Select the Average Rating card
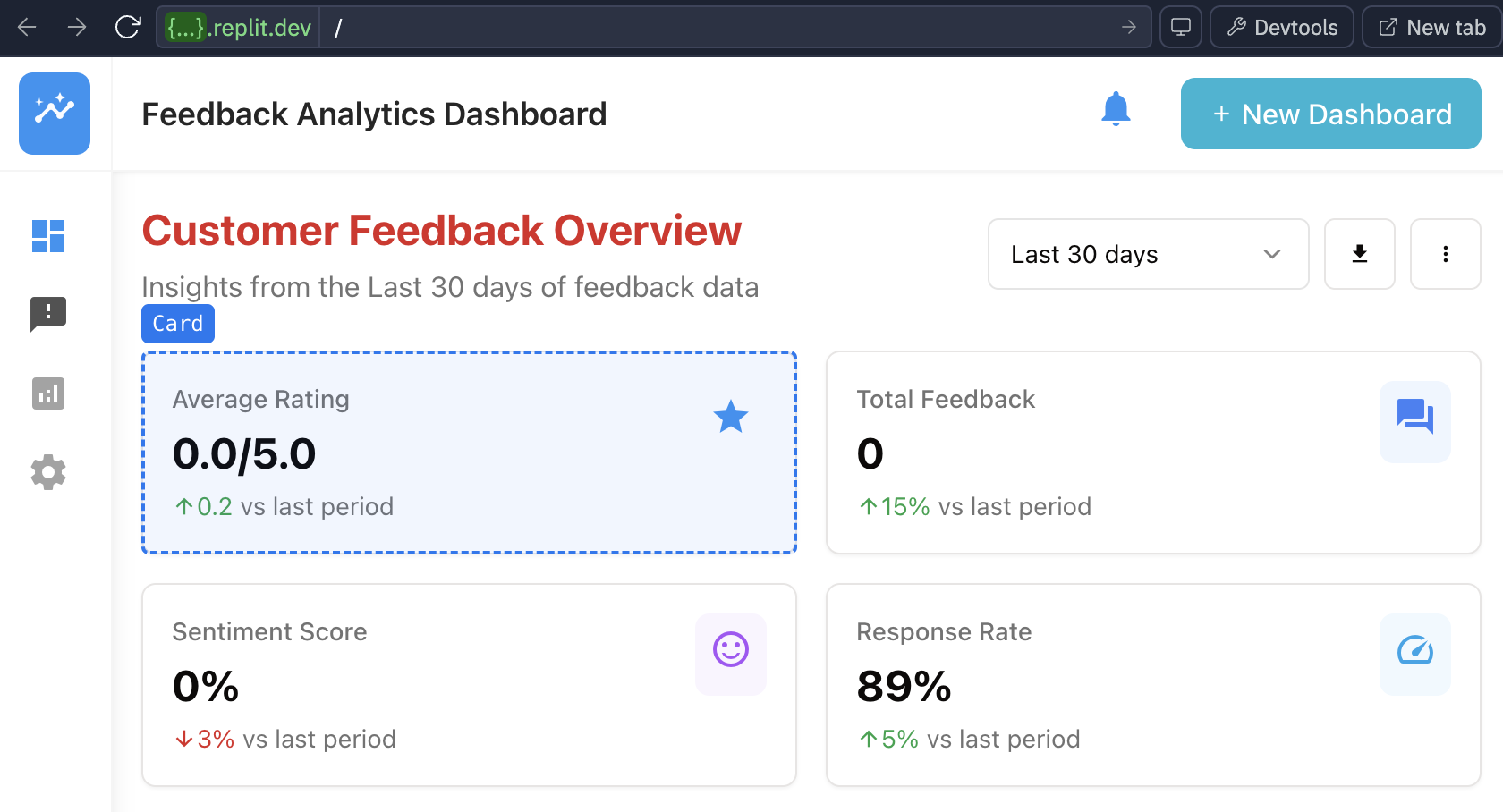 (469, 453)
